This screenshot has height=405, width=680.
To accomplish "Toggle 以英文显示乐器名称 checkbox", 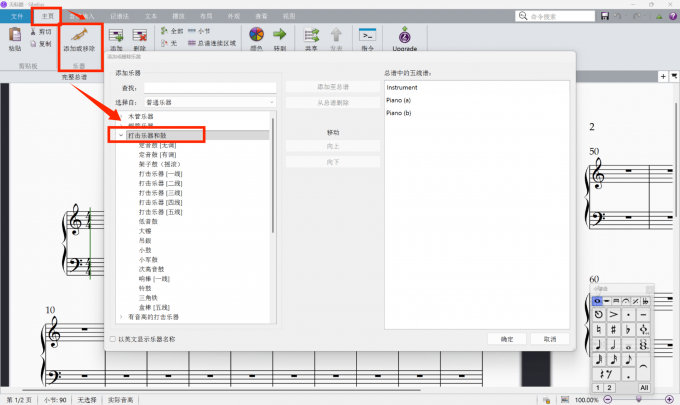I will point(113,339).
